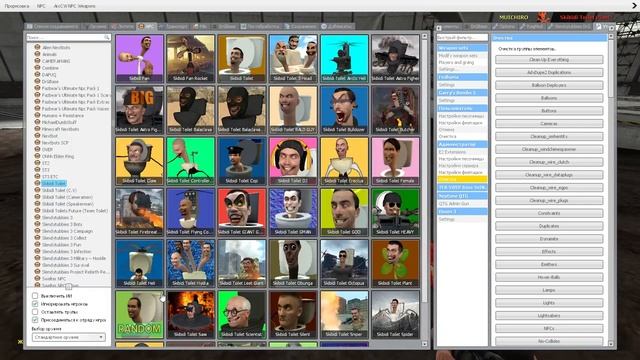Toggle the join player squad checkbox
The width and height of the screenshot is (640, 360).
(x=35, y=320)
